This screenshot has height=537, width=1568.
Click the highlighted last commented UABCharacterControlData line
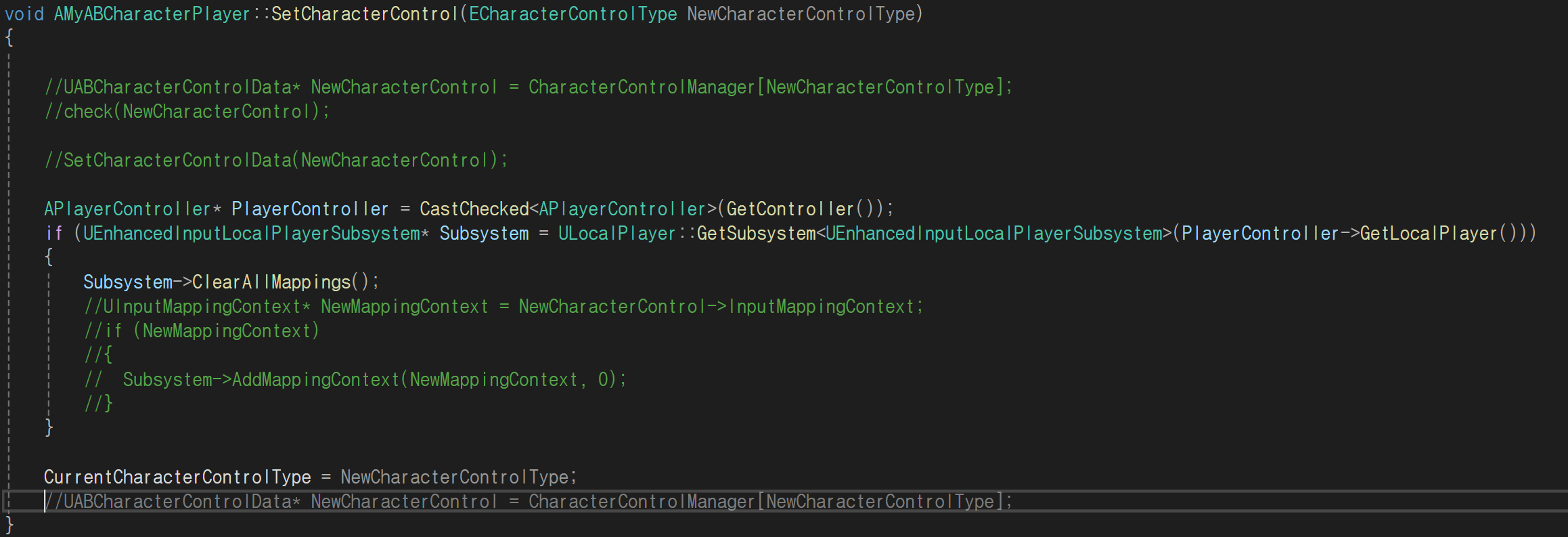(528, 502)
